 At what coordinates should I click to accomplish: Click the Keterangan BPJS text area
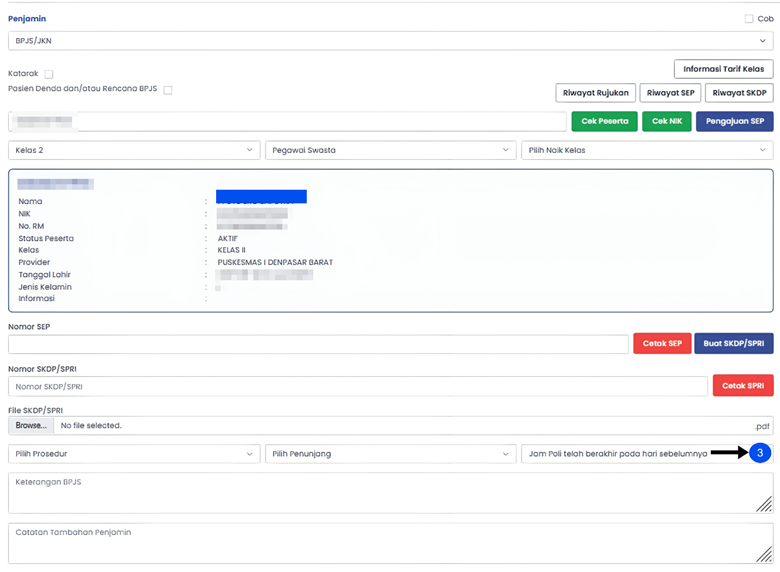click(390, 493)
